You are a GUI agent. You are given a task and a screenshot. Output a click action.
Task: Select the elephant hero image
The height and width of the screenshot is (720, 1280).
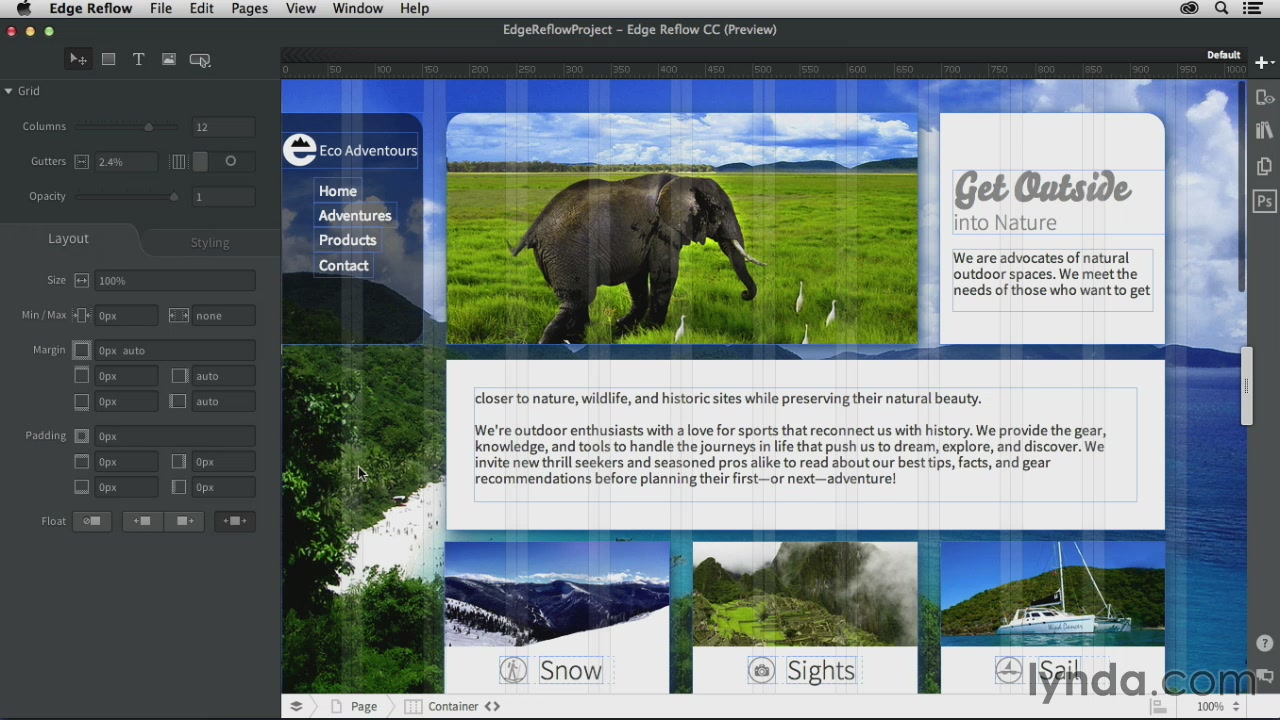682,229
